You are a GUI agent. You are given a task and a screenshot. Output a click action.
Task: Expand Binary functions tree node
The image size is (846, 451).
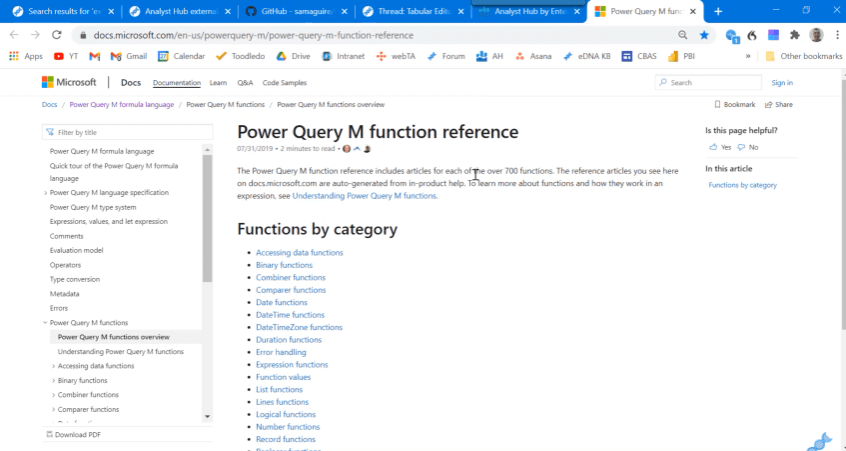(x=53, y=380)
